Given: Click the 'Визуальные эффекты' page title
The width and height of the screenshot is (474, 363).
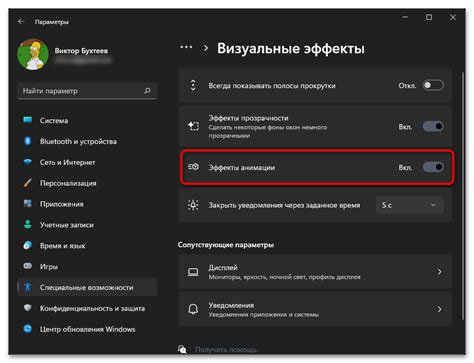Looking at the screenshot, I should (x=291, y=49).
